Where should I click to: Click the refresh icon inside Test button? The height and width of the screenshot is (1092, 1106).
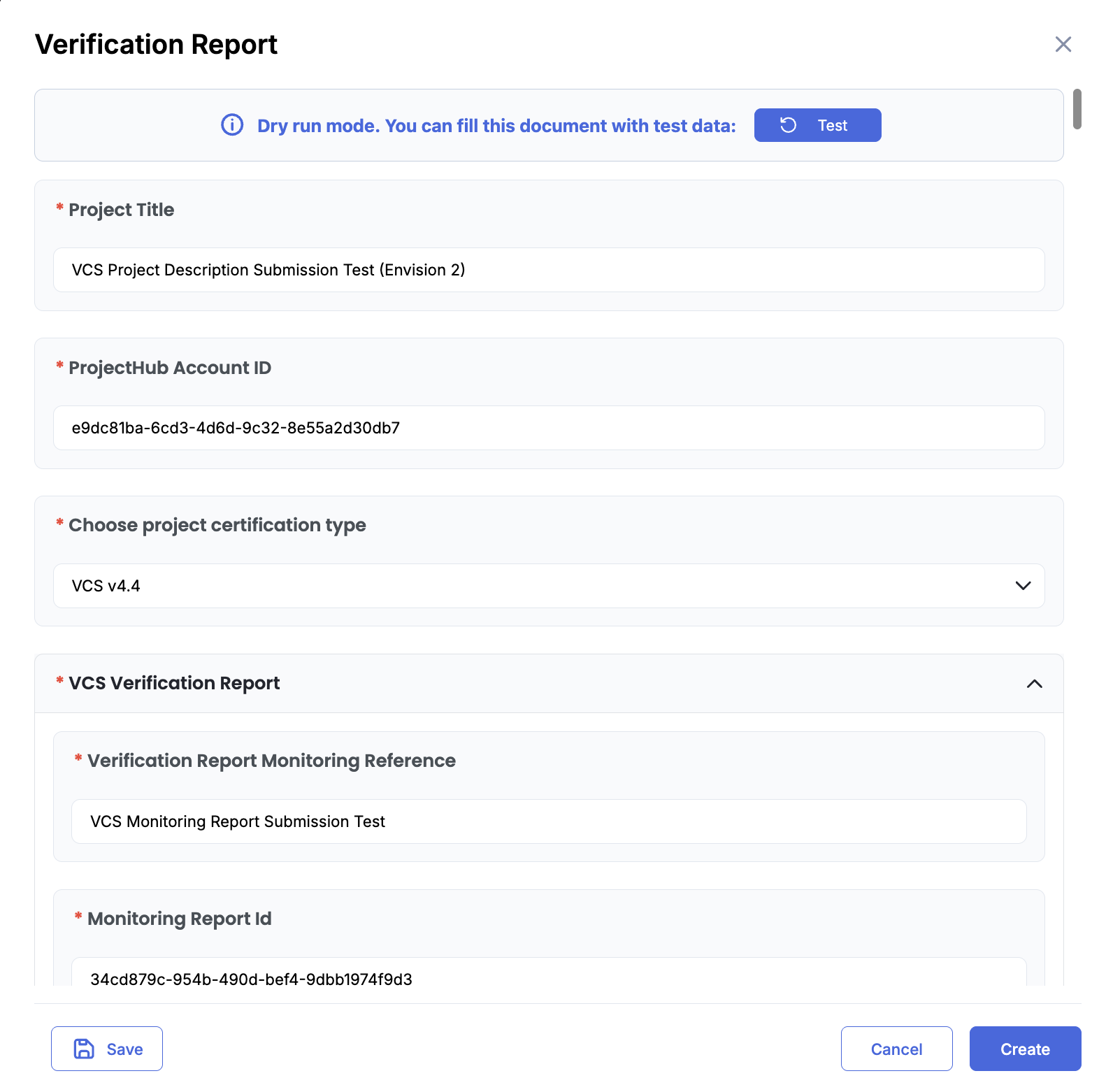coord(788,125)
